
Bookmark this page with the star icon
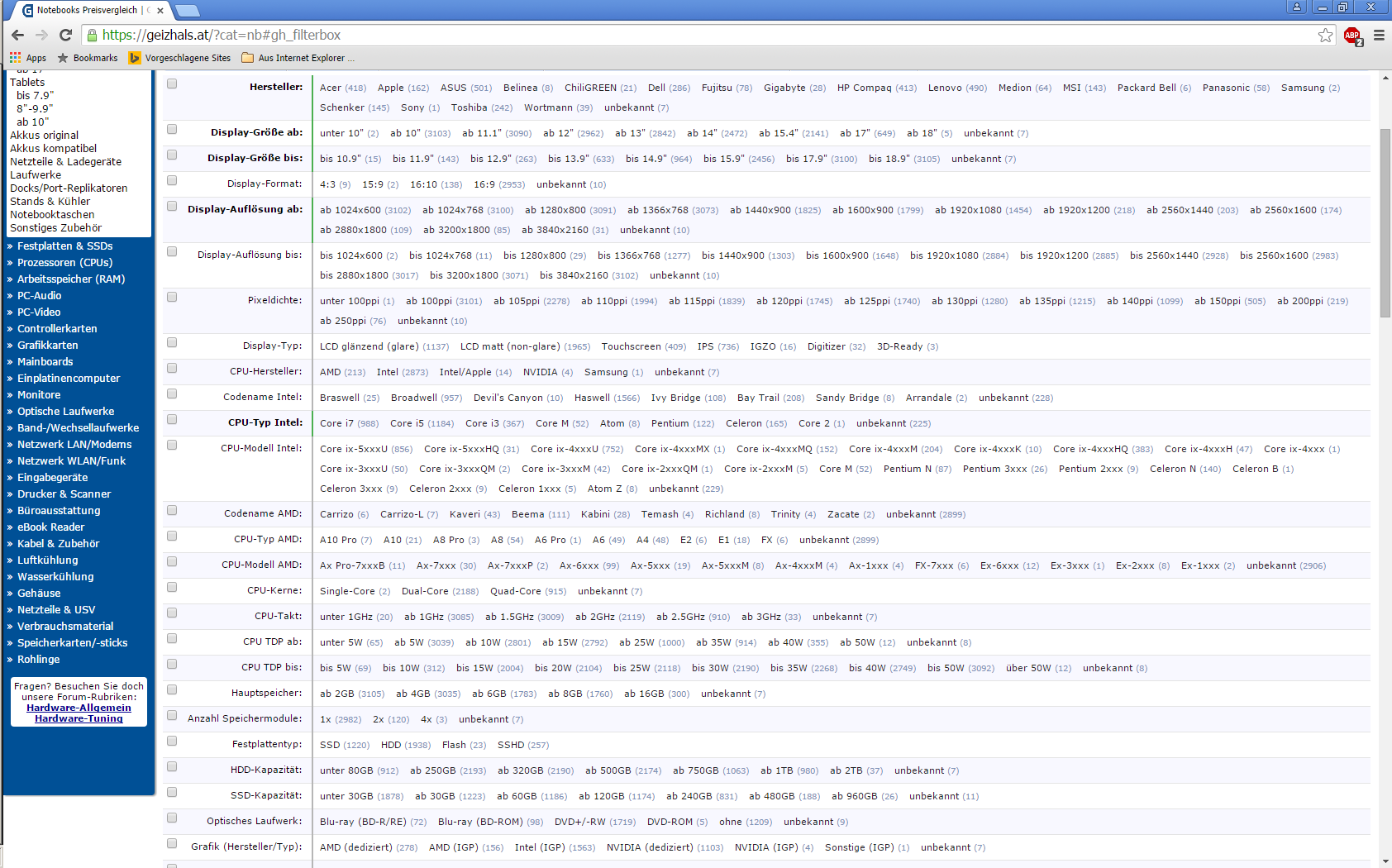point(1325,35)
